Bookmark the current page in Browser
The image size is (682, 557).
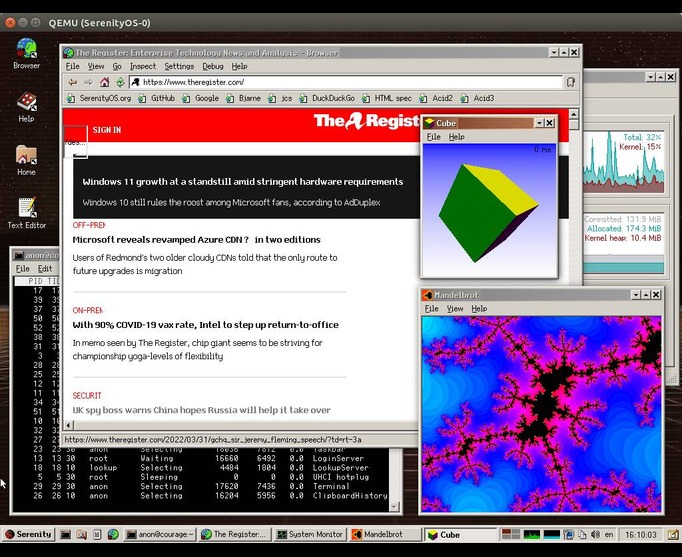pos(571,82)
